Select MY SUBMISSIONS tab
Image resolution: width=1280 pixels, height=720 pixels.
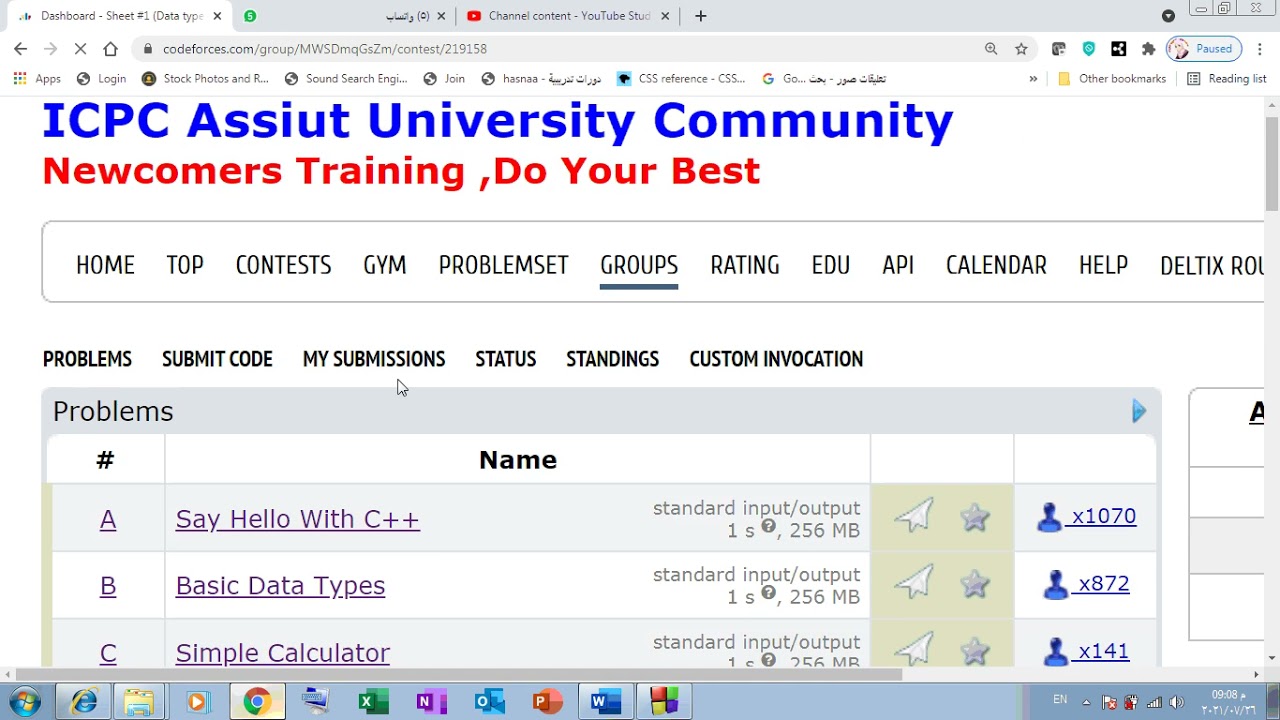tap(374, 359)
